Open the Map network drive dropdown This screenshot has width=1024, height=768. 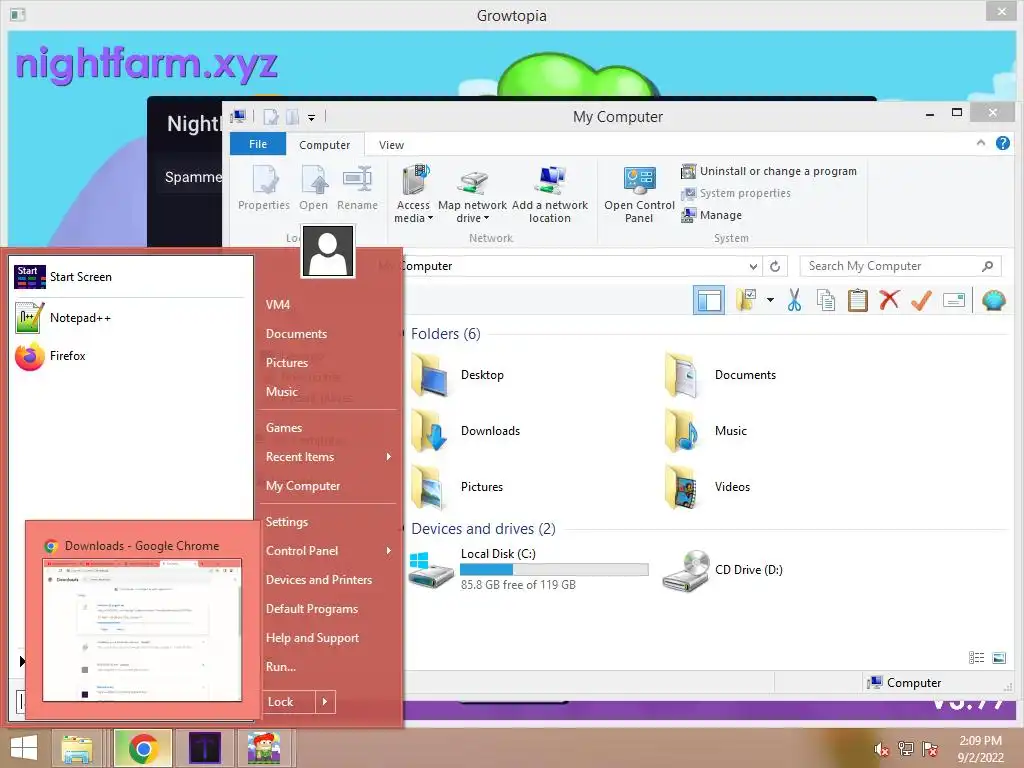click(x=472, y=194)
